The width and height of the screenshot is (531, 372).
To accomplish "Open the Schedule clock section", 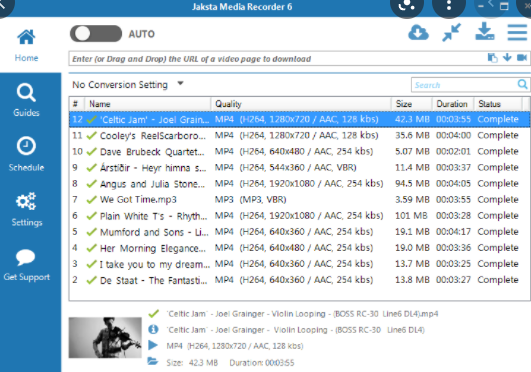I will click(26, 154).
